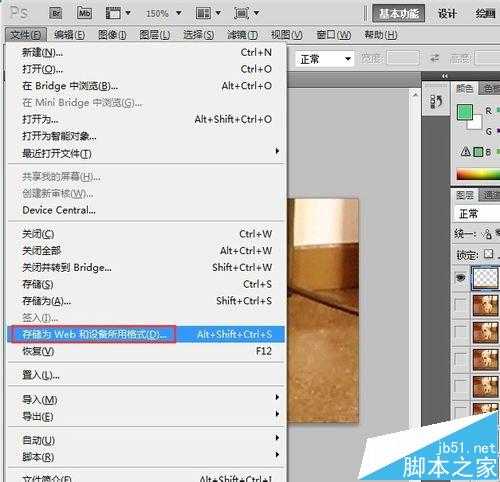Open the view extras toolbar menu
The width and height of the screenshot is (500, 482).
[118, 13]
